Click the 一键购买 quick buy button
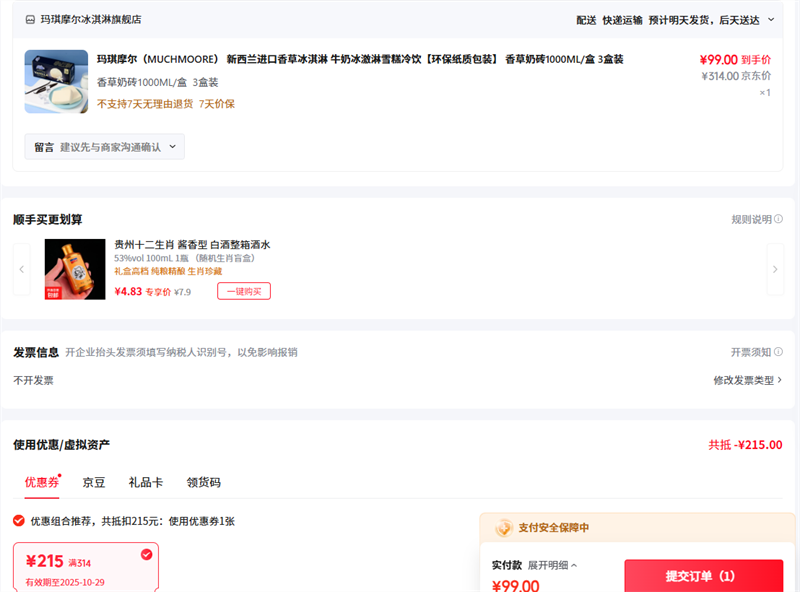The image size is (800, 592). point(244,291)
